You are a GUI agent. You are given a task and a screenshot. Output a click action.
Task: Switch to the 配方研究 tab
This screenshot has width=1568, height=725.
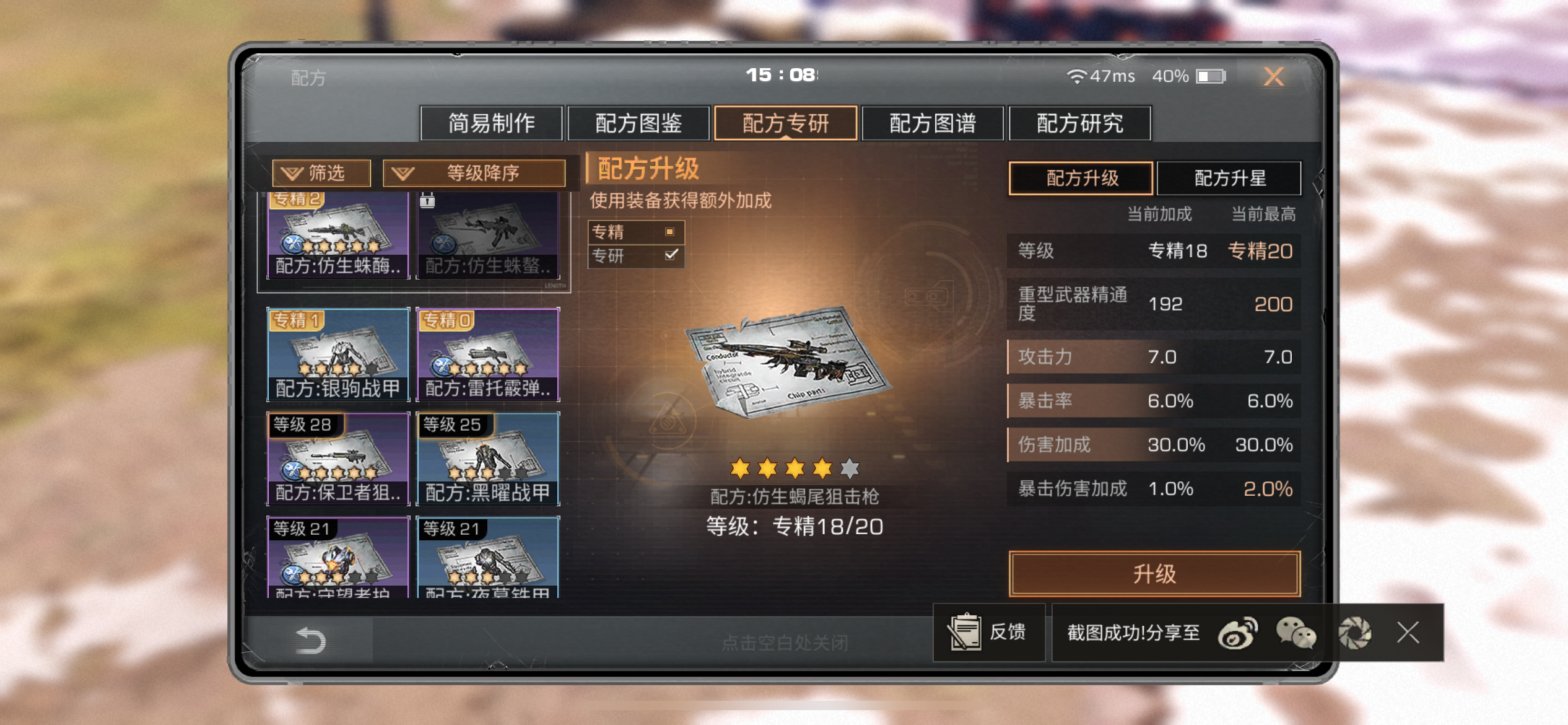click(x=1079, y=123)
